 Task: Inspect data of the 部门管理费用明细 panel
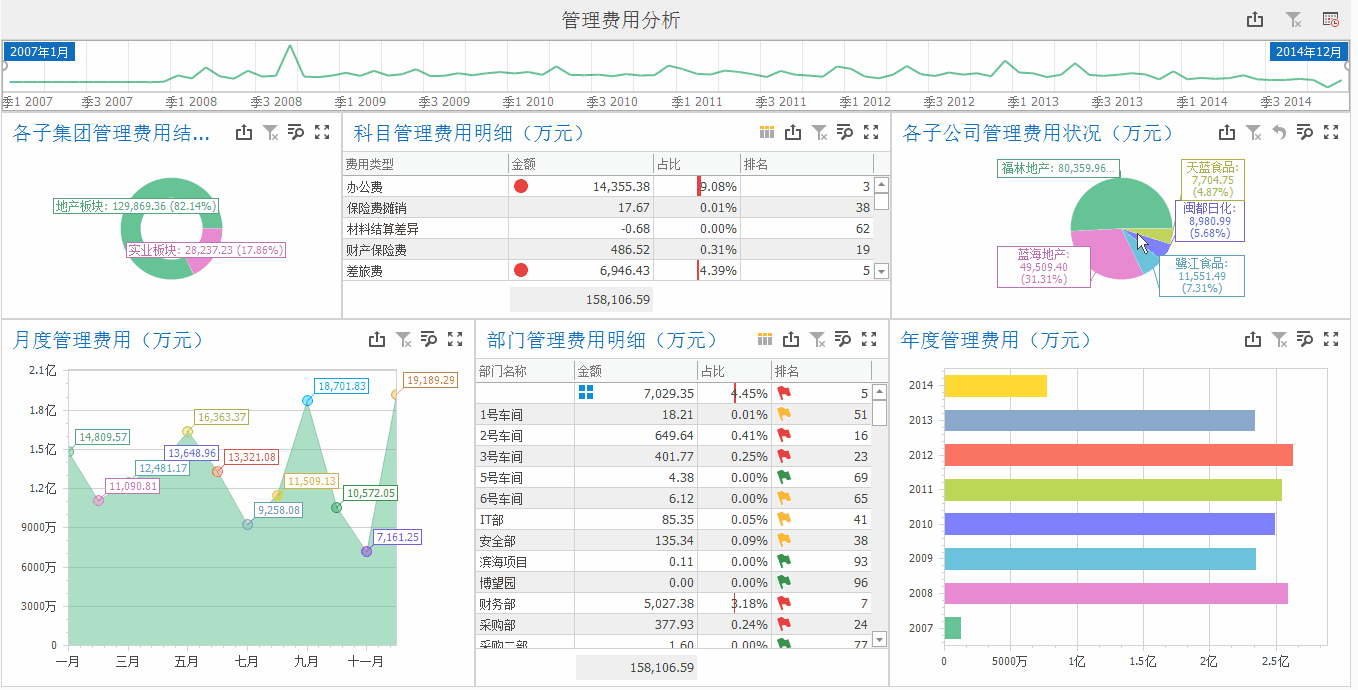tap(844, 340)
